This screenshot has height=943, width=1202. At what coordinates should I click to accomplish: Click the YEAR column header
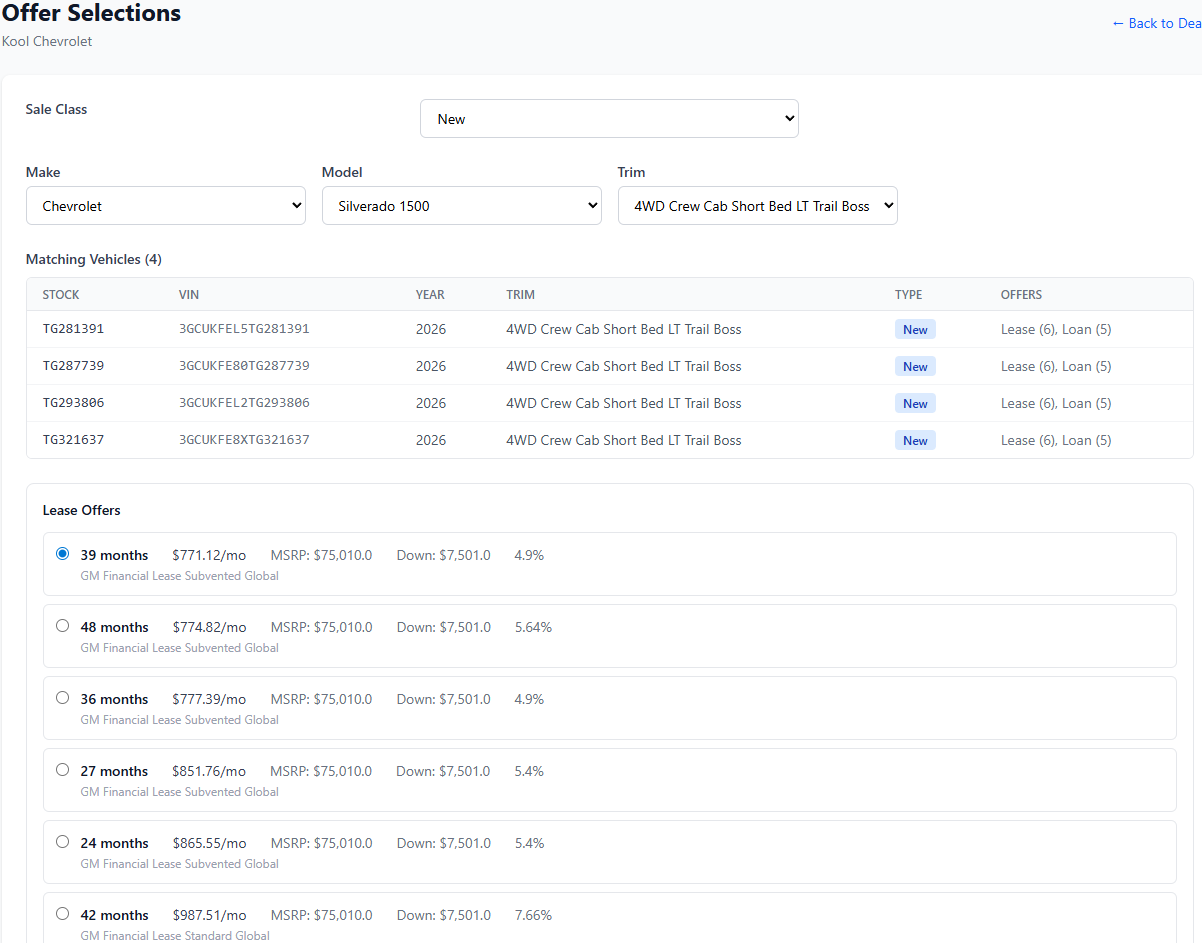430,295
